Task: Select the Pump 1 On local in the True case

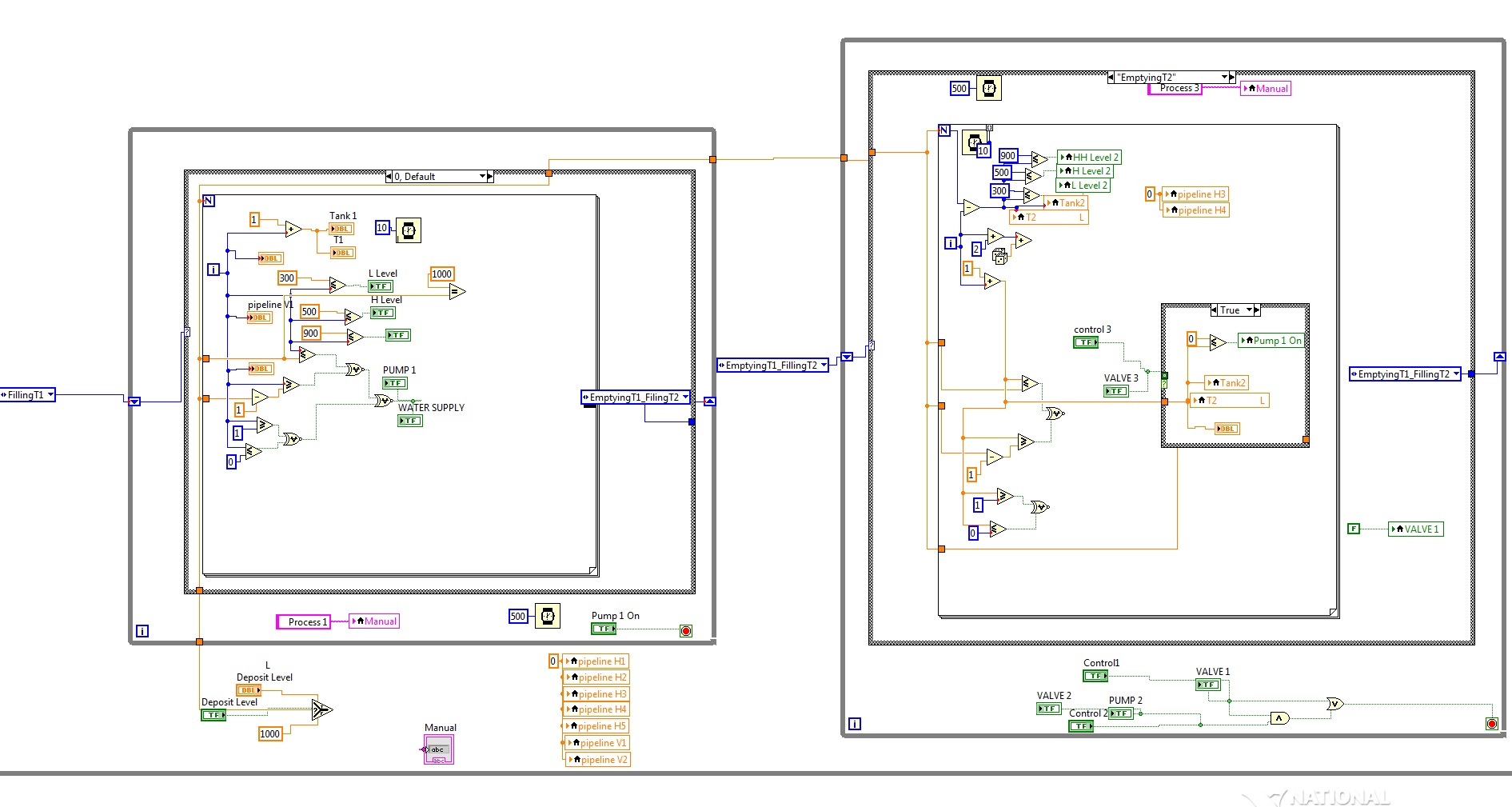Action: 1271,341
